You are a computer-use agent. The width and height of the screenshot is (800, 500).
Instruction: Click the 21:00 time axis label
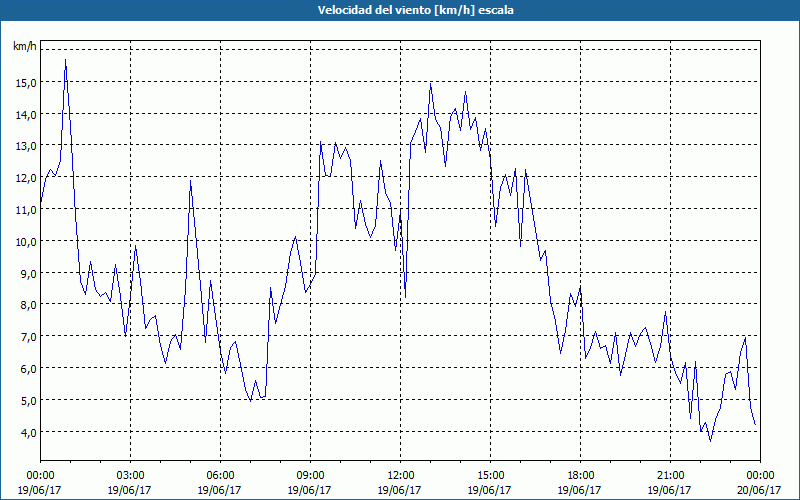click(x=670, y=476)
